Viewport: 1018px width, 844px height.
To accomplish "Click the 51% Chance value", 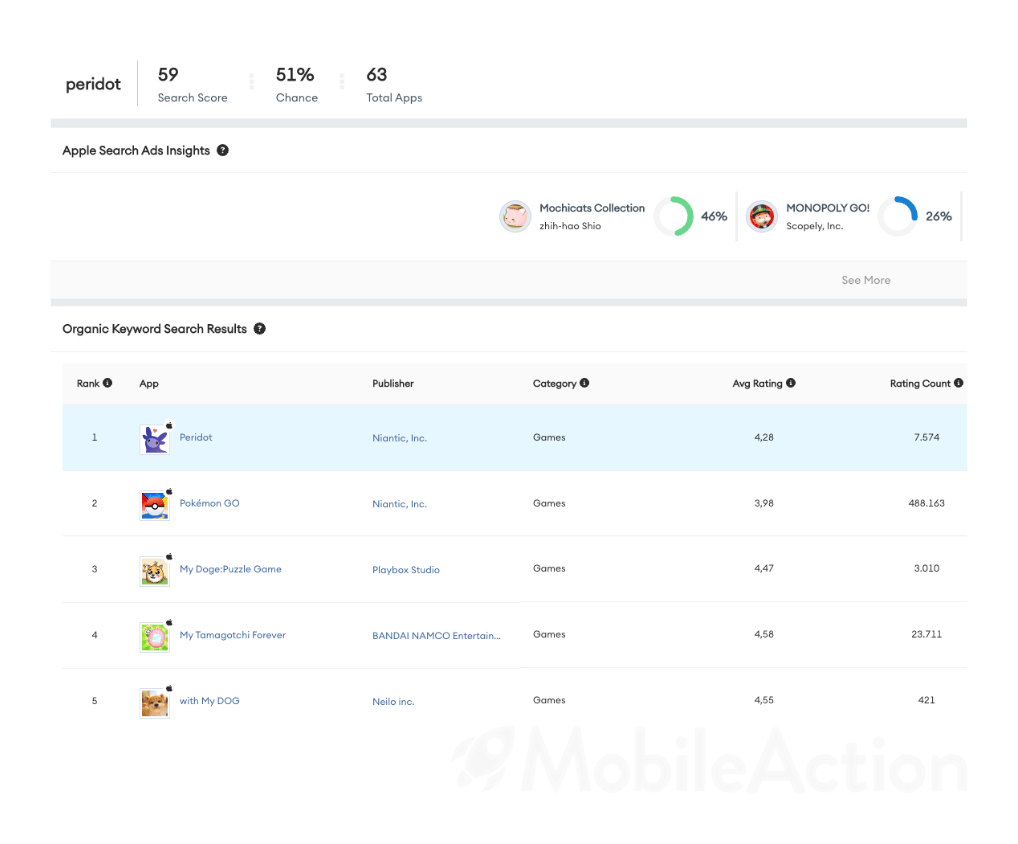I will click(295, 75).
